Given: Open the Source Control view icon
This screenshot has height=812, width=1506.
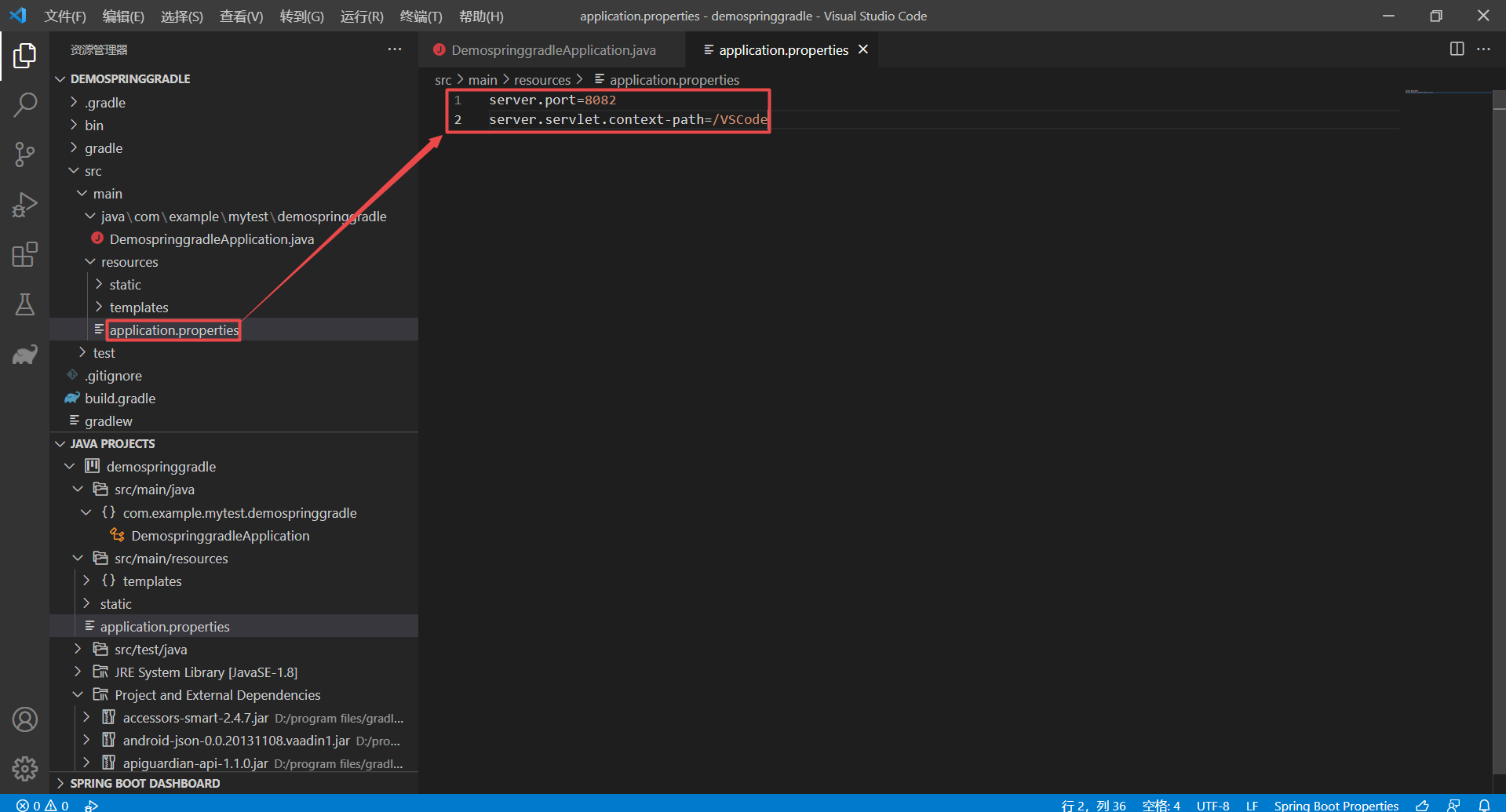Looking at the screenshot, I should [24, 155].
